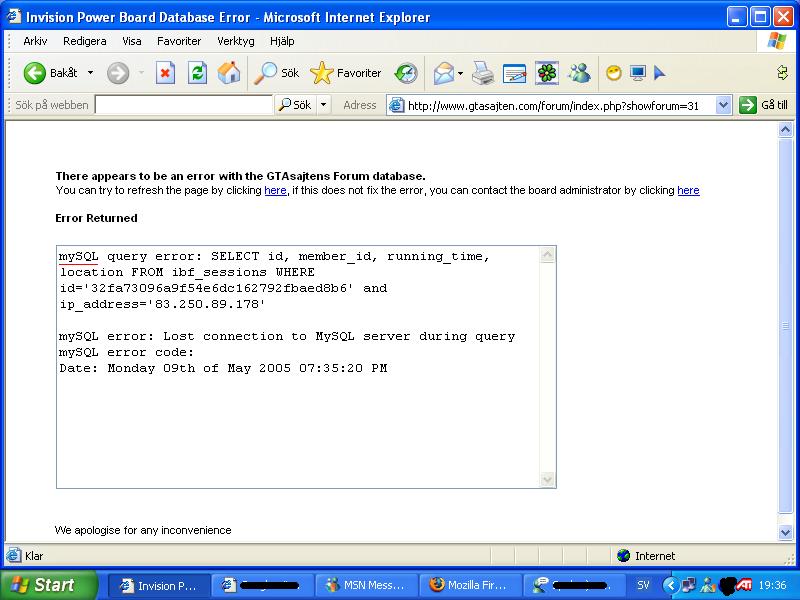Click the printer icon in toolbar
Screen dimensions: 800x600
click(482, 73)
